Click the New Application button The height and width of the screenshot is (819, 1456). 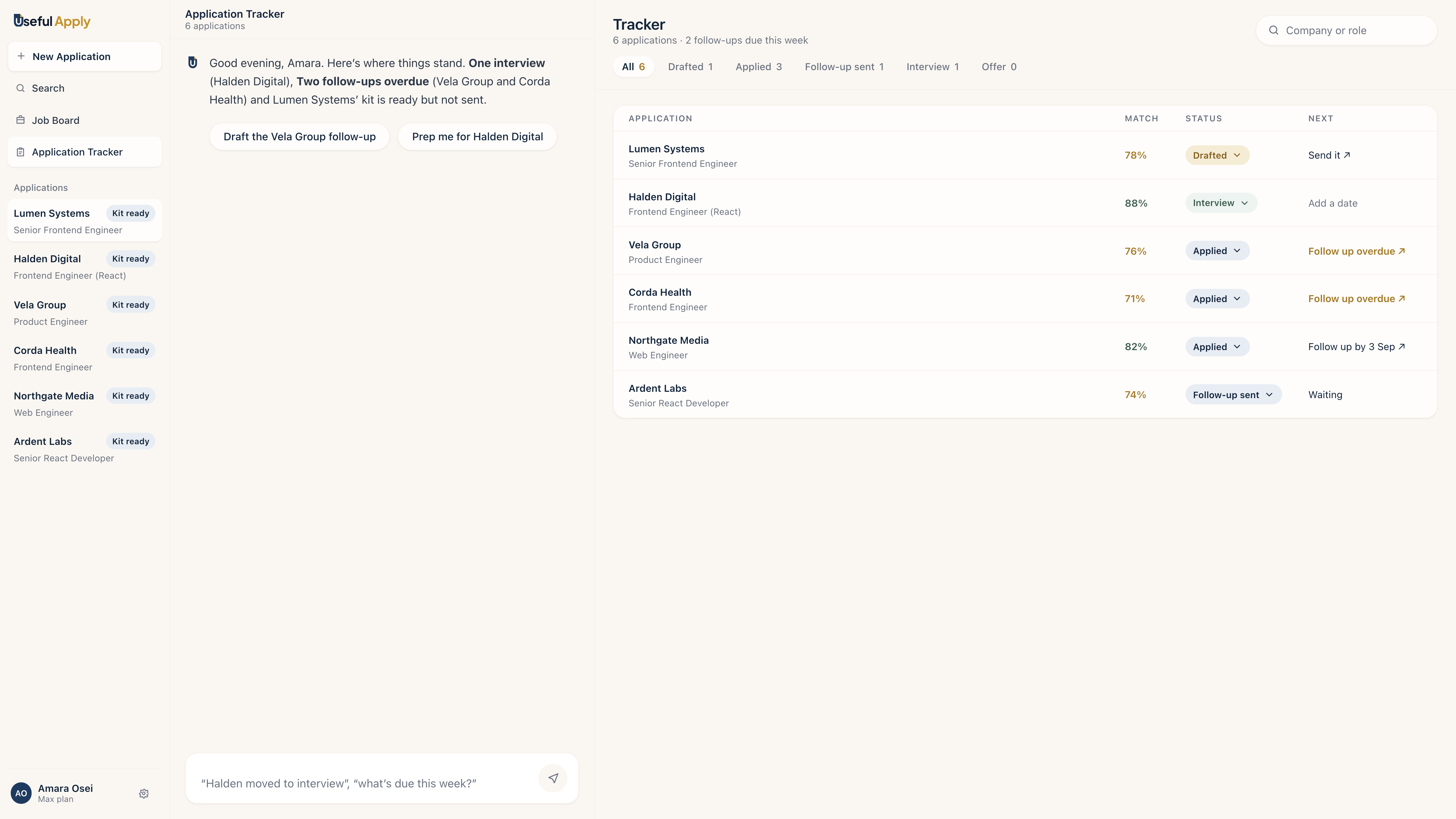coord(85,57)
